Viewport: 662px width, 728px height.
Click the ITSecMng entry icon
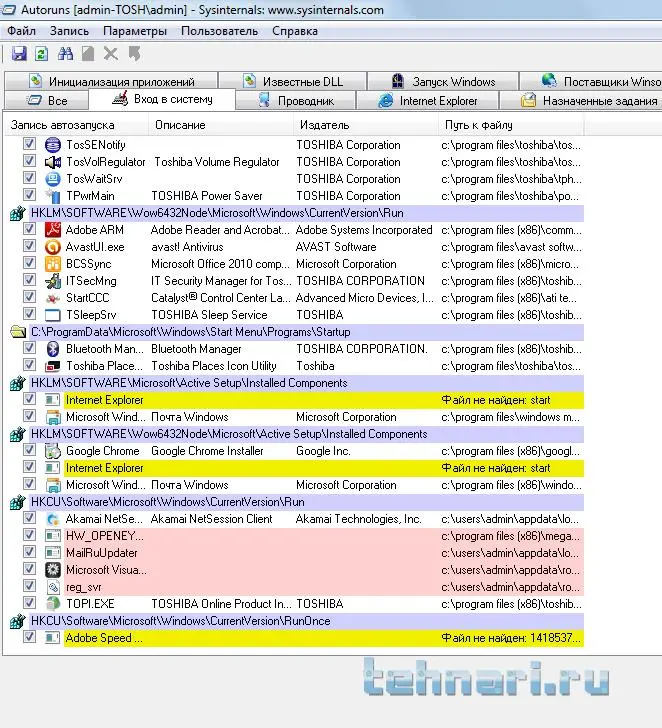[52, 281]
